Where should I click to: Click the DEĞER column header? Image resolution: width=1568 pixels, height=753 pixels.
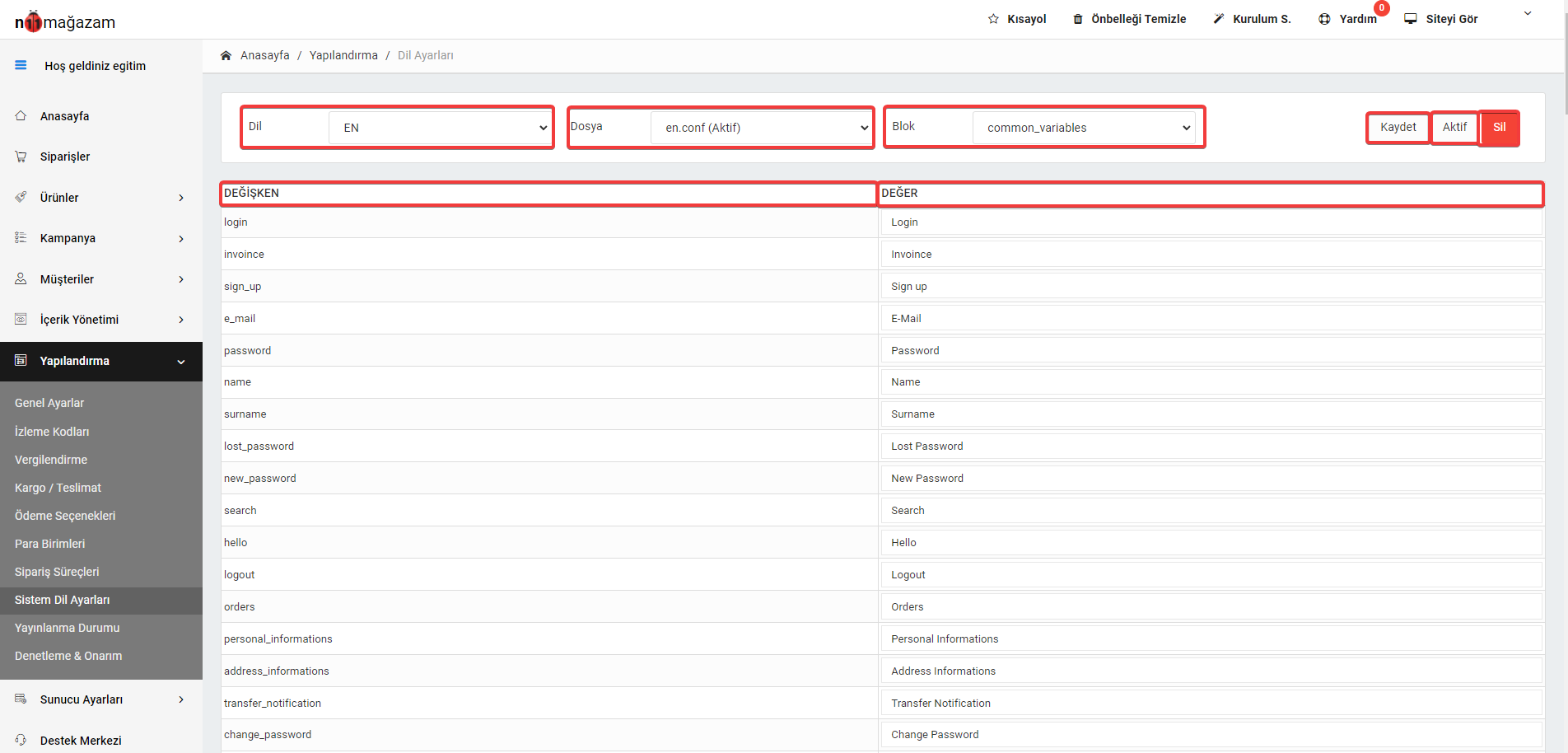1211,194
